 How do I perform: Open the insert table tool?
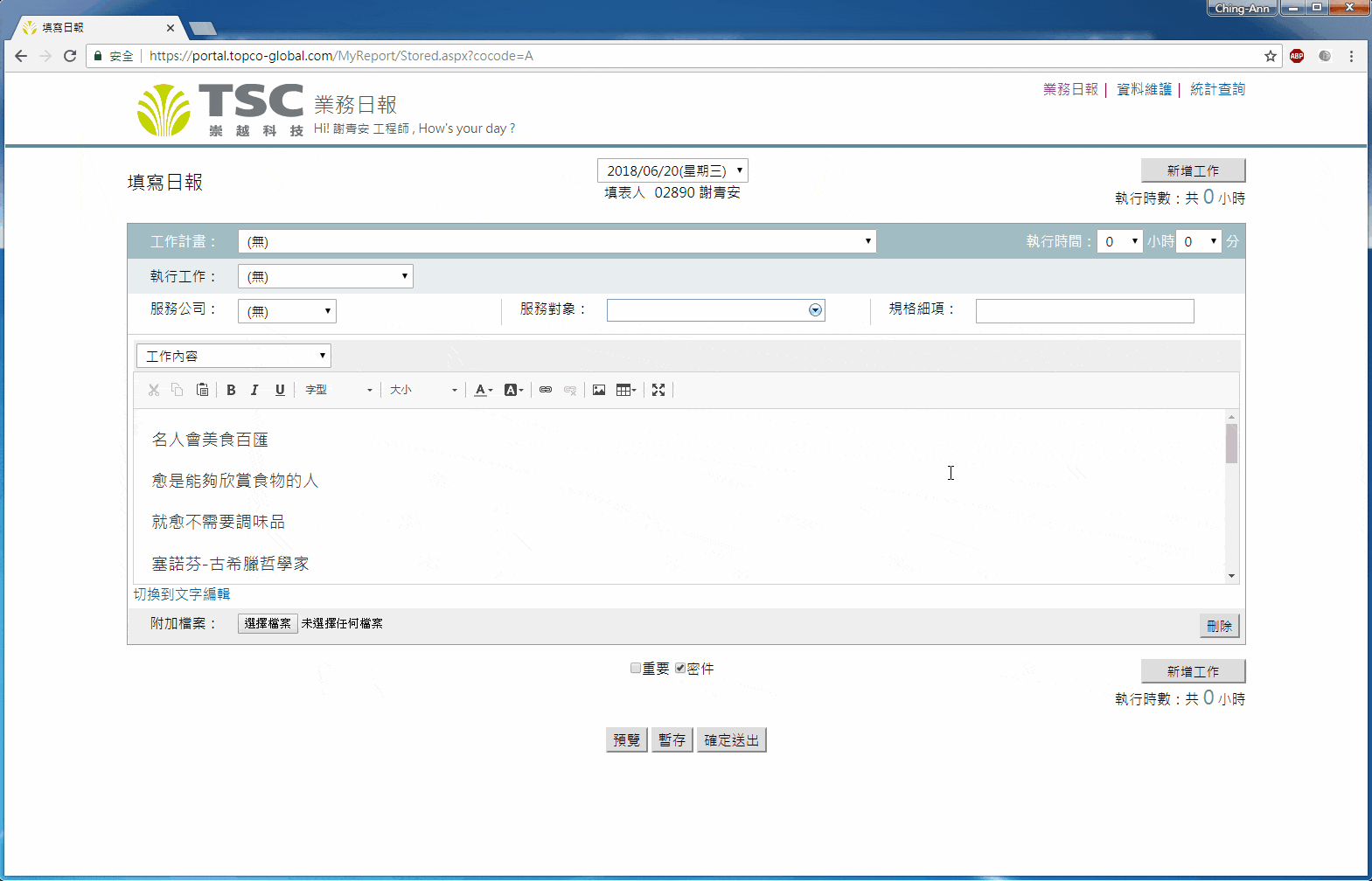(x=625, y=390)
